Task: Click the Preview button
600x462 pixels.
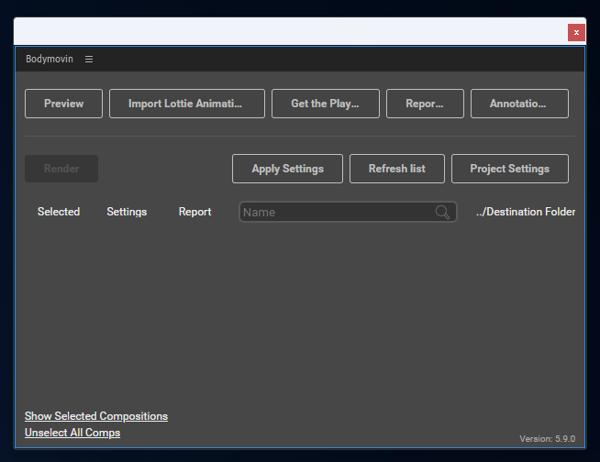Action: click(64, 103)
